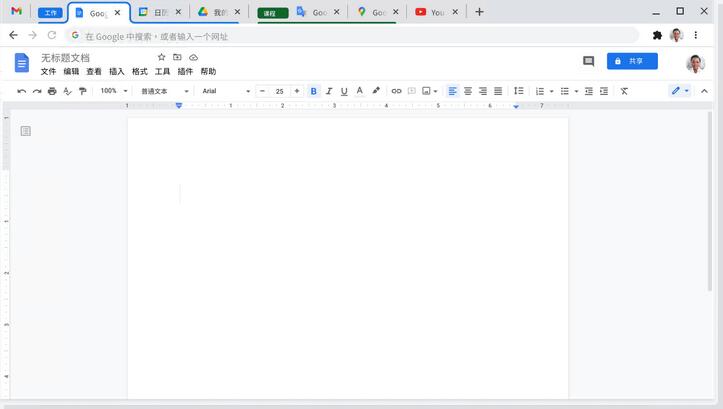Click the print icon in toolbar

click(x=52, y=91)
